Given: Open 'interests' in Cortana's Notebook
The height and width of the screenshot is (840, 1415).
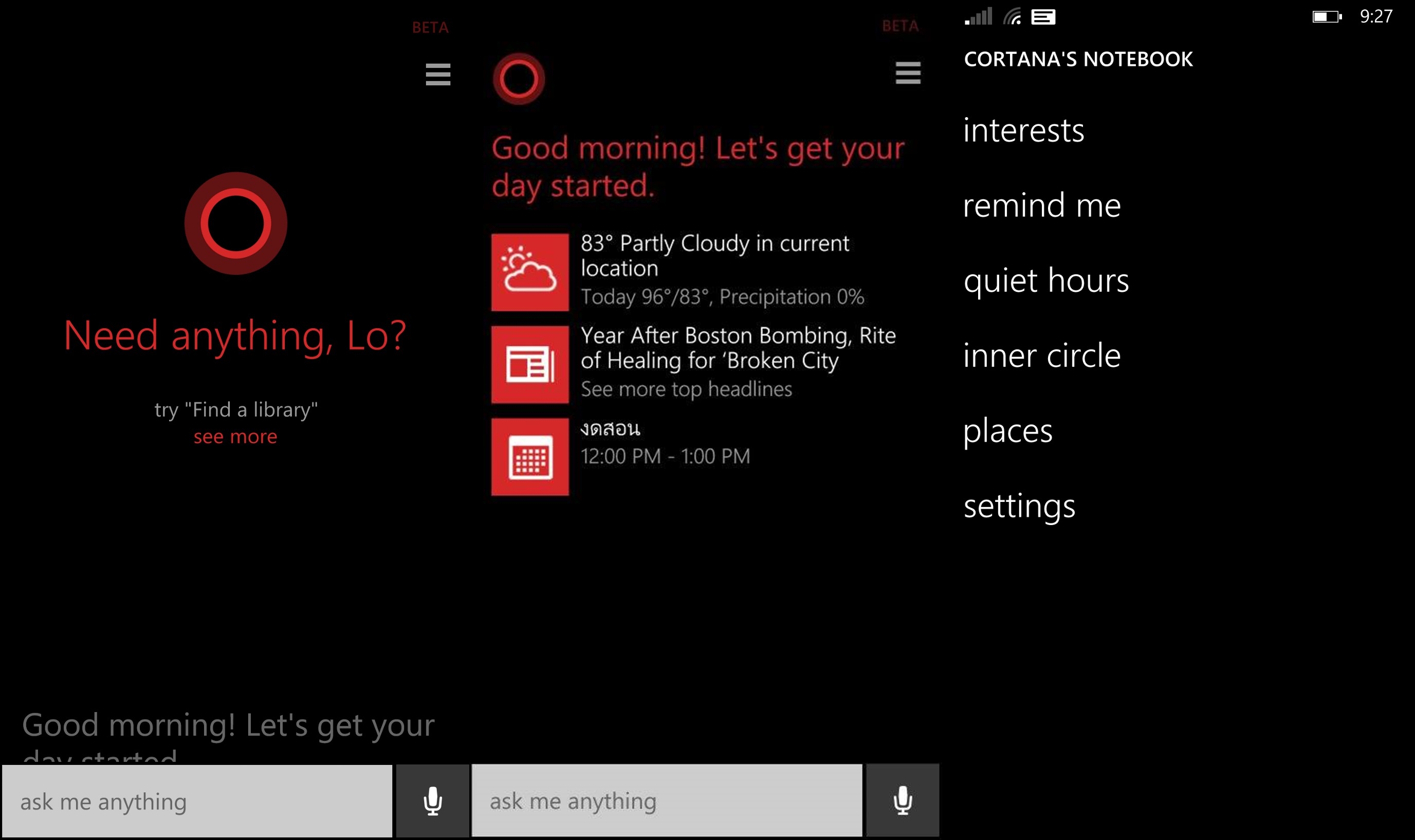Looking at the screenshot, I should click(1023, 130).
